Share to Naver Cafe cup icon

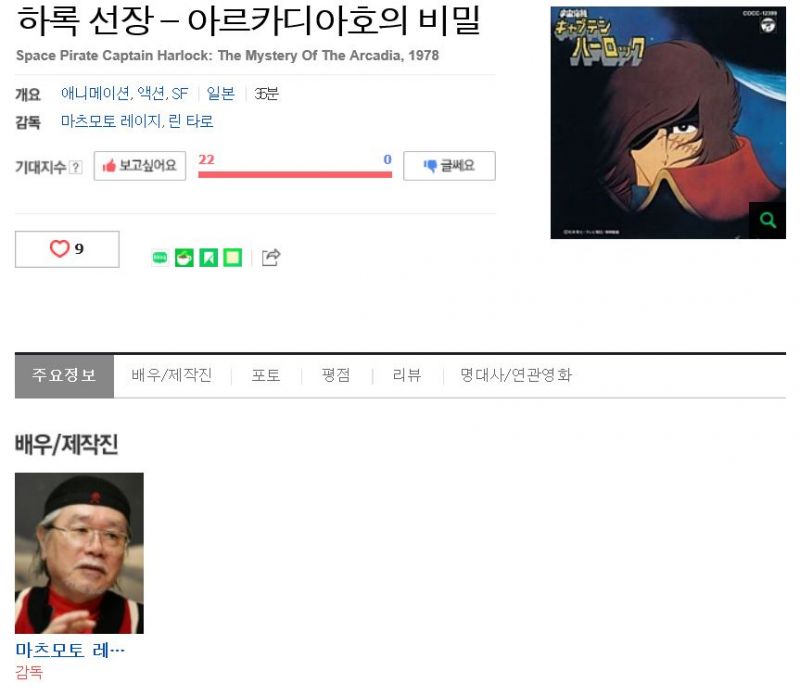click(184, 258)
